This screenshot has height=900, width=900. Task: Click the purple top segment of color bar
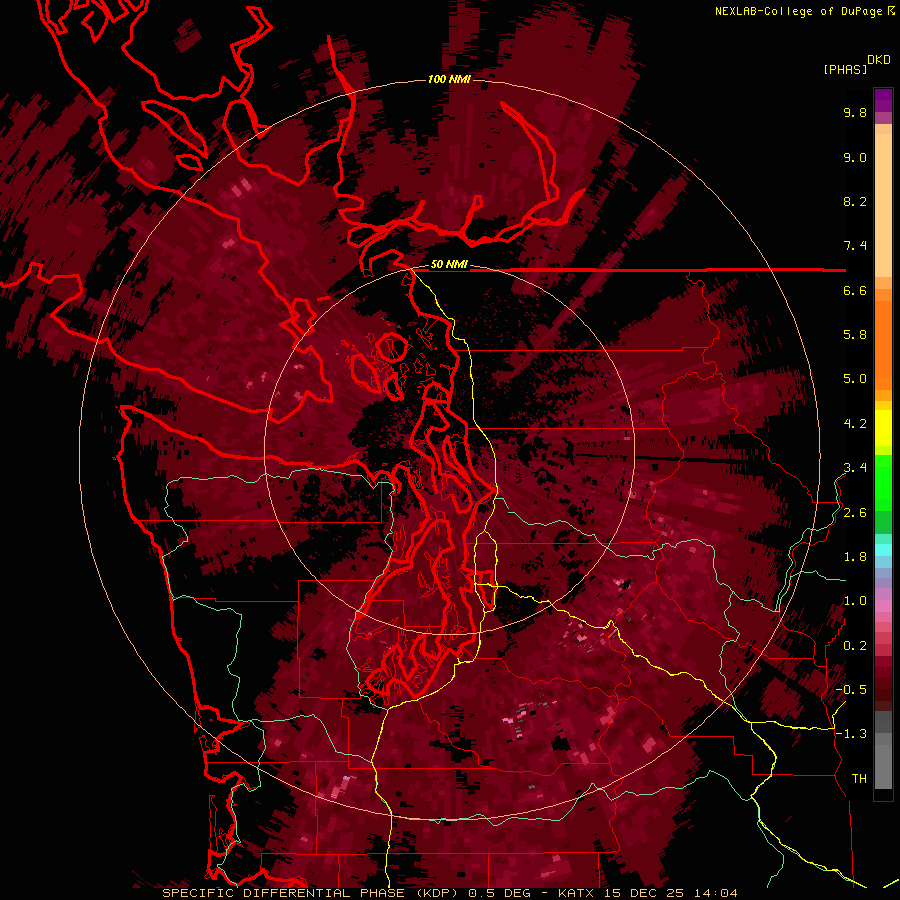[883, 100]
